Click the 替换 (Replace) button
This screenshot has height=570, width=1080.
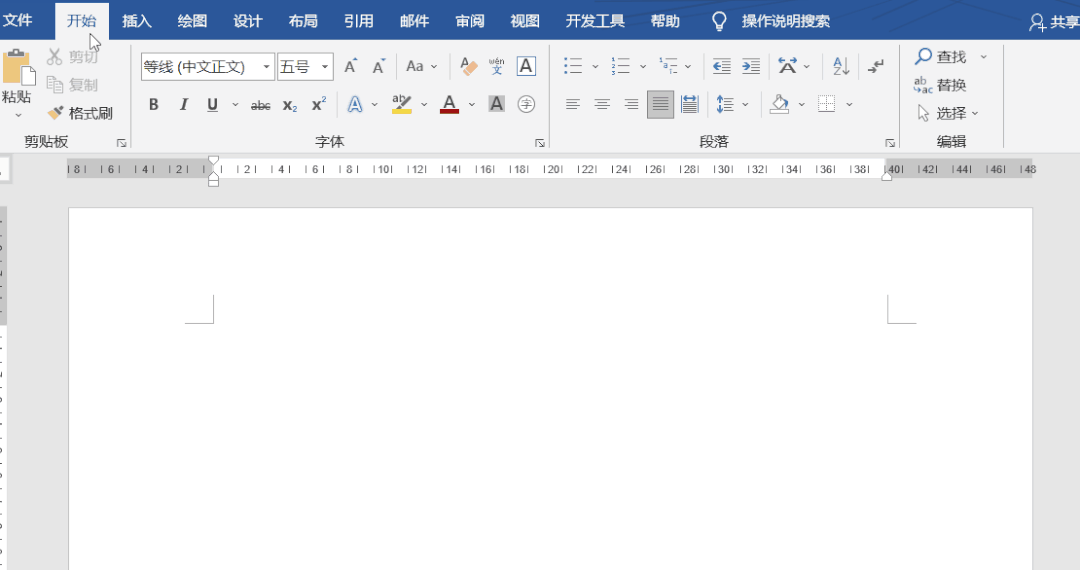pyautogui.click(x=941, y=85)
